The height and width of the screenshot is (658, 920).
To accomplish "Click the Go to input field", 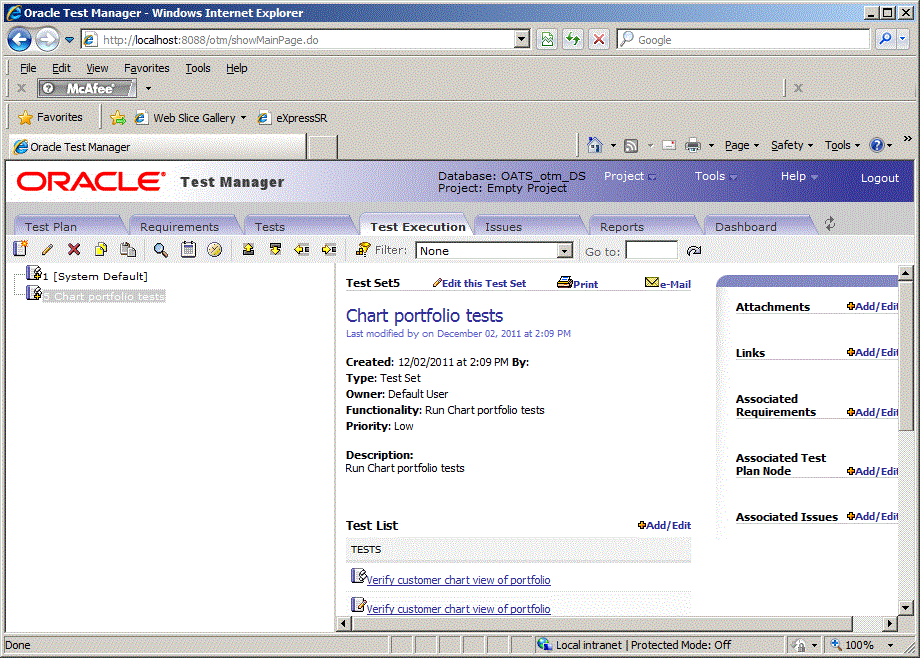I will [651, 251].
